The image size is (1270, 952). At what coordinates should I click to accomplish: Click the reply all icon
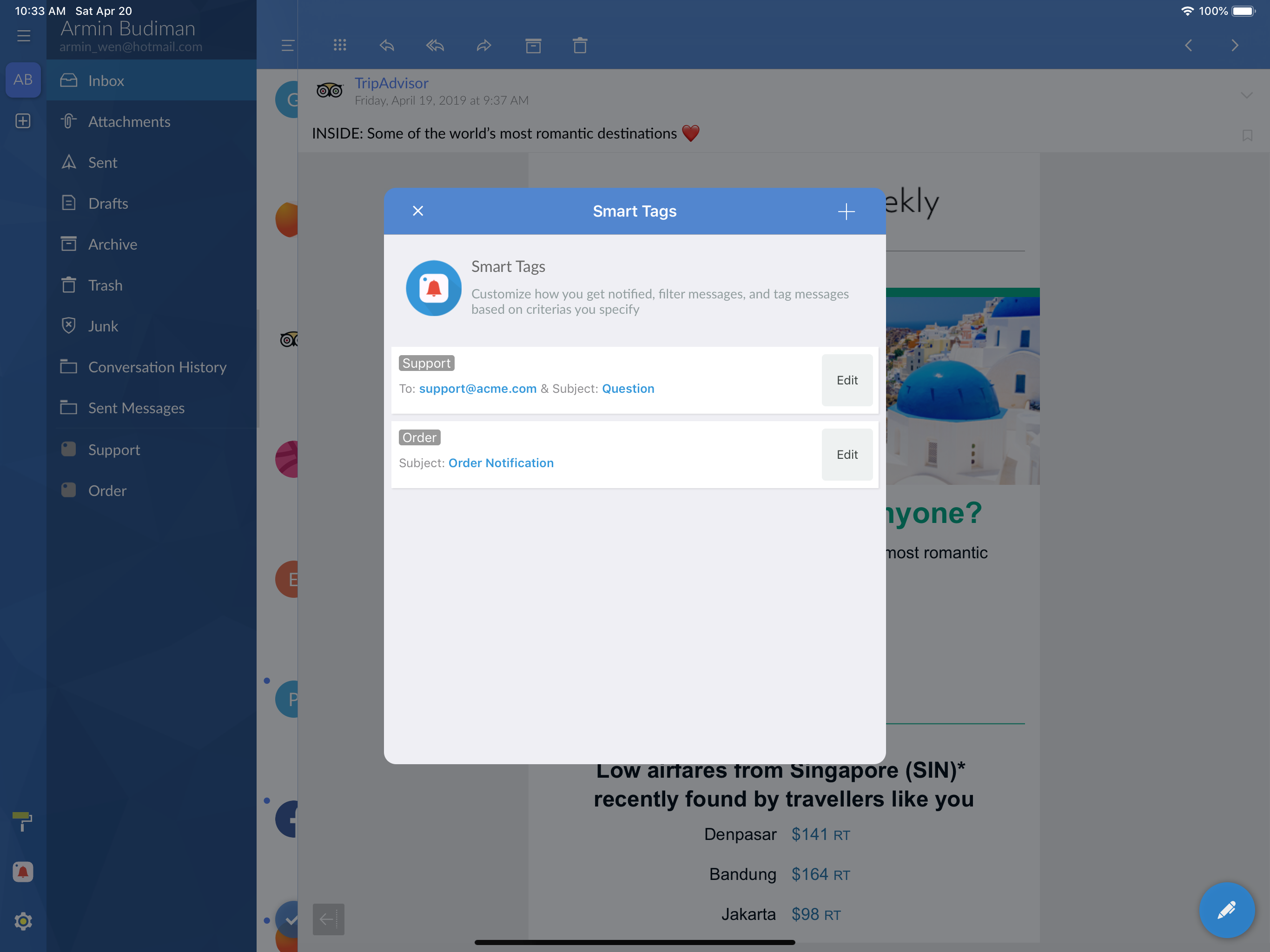click(x=435, y=46)
